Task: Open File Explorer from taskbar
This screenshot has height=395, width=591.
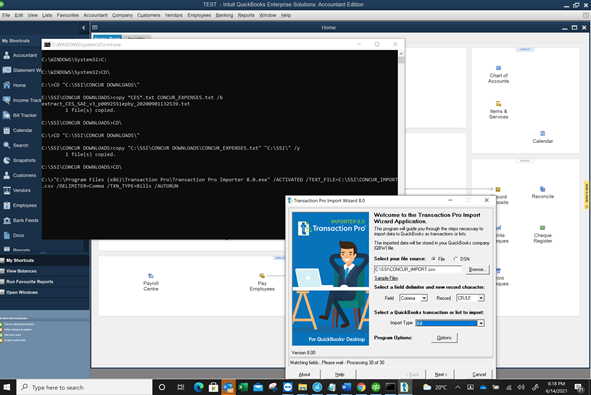Action: [302, 387]
